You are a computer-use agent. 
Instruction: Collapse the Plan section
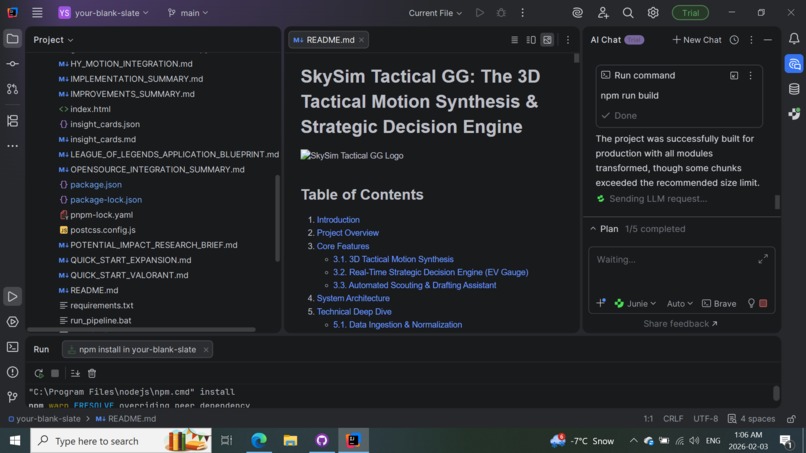pos(593,229)
